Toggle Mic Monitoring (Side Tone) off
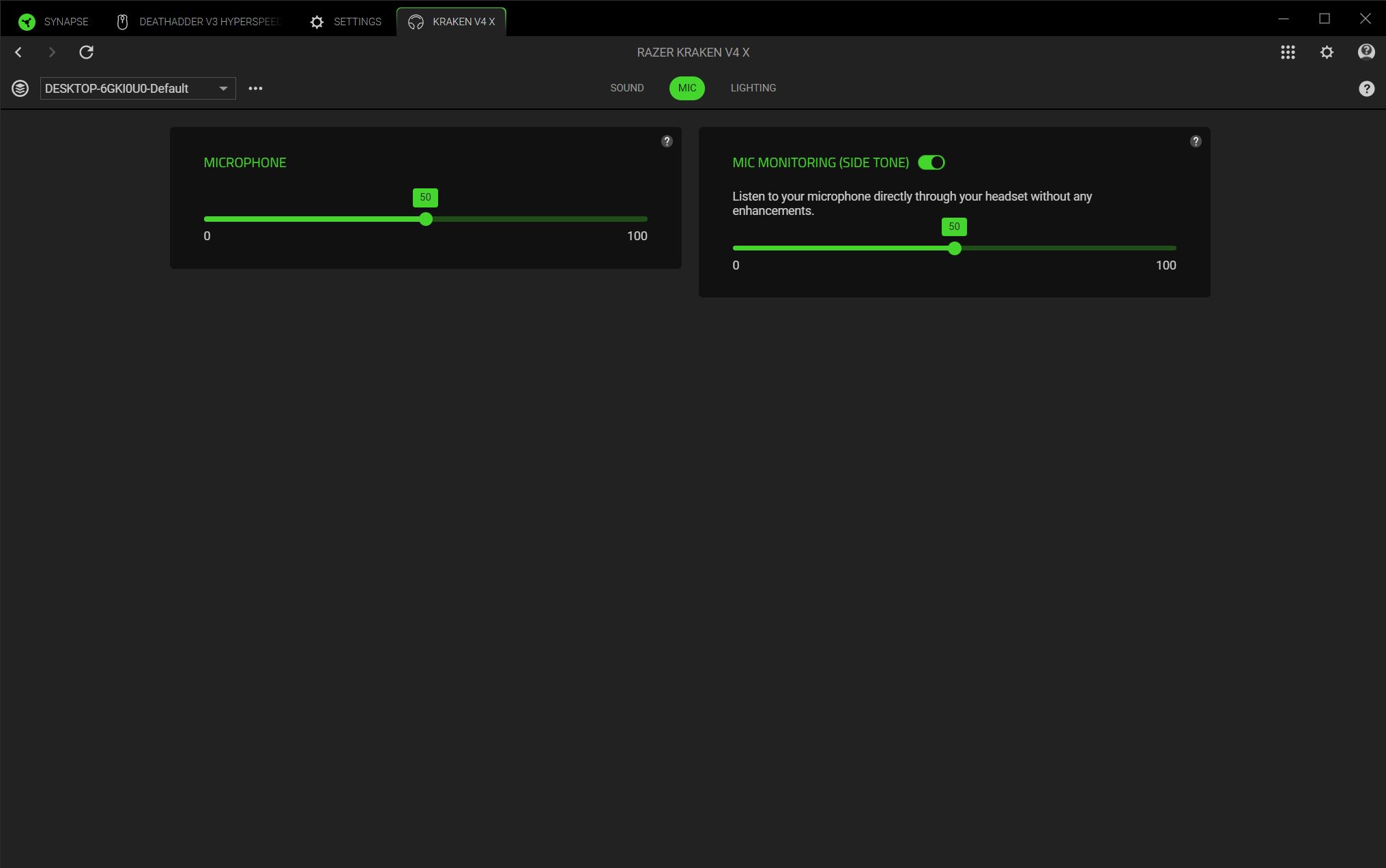This screenshot has height=868, width=1386. coord(932,162)
